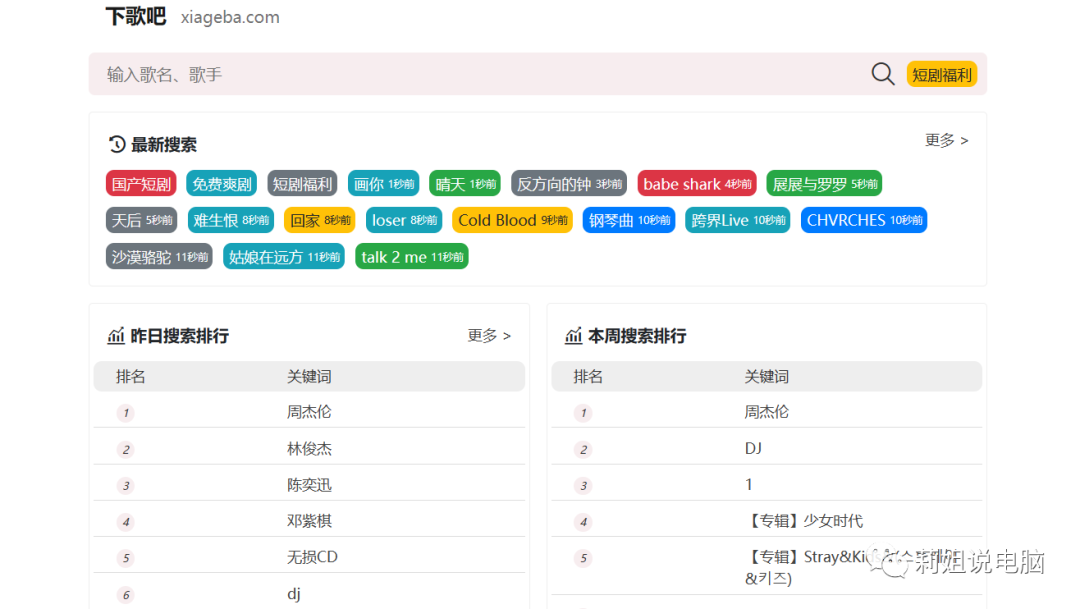
Task: Select the 国产短剧 tag
Action: point(141,184)
